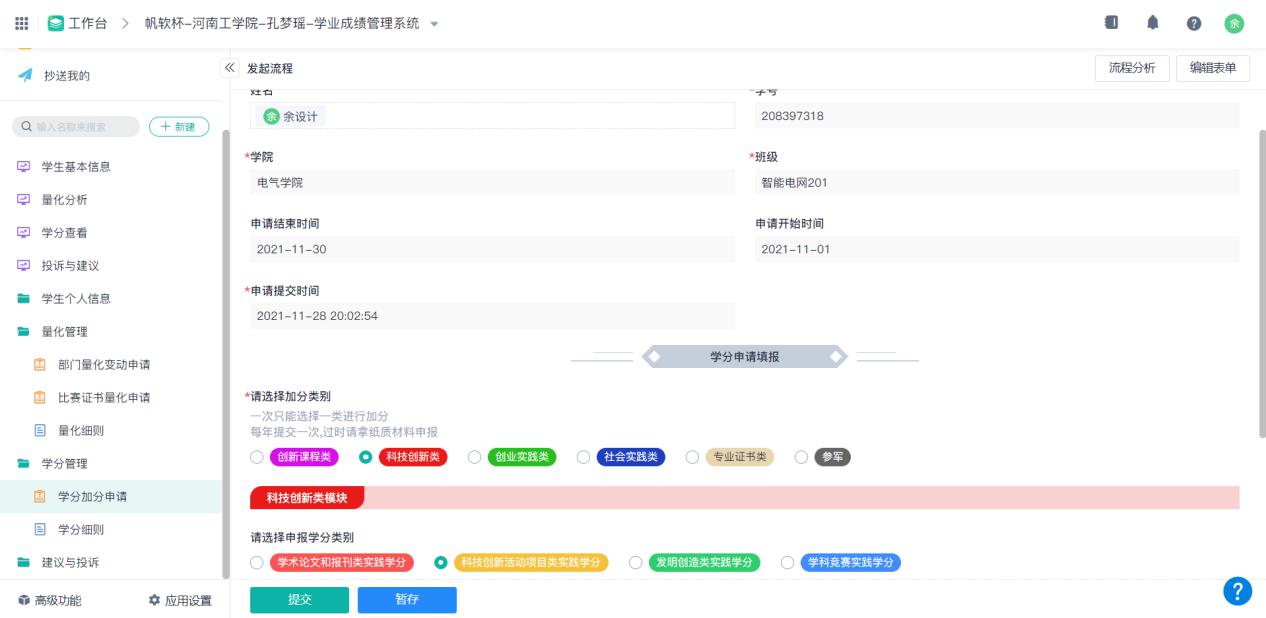Select the 创新课程类 radio option

(258, 457)
